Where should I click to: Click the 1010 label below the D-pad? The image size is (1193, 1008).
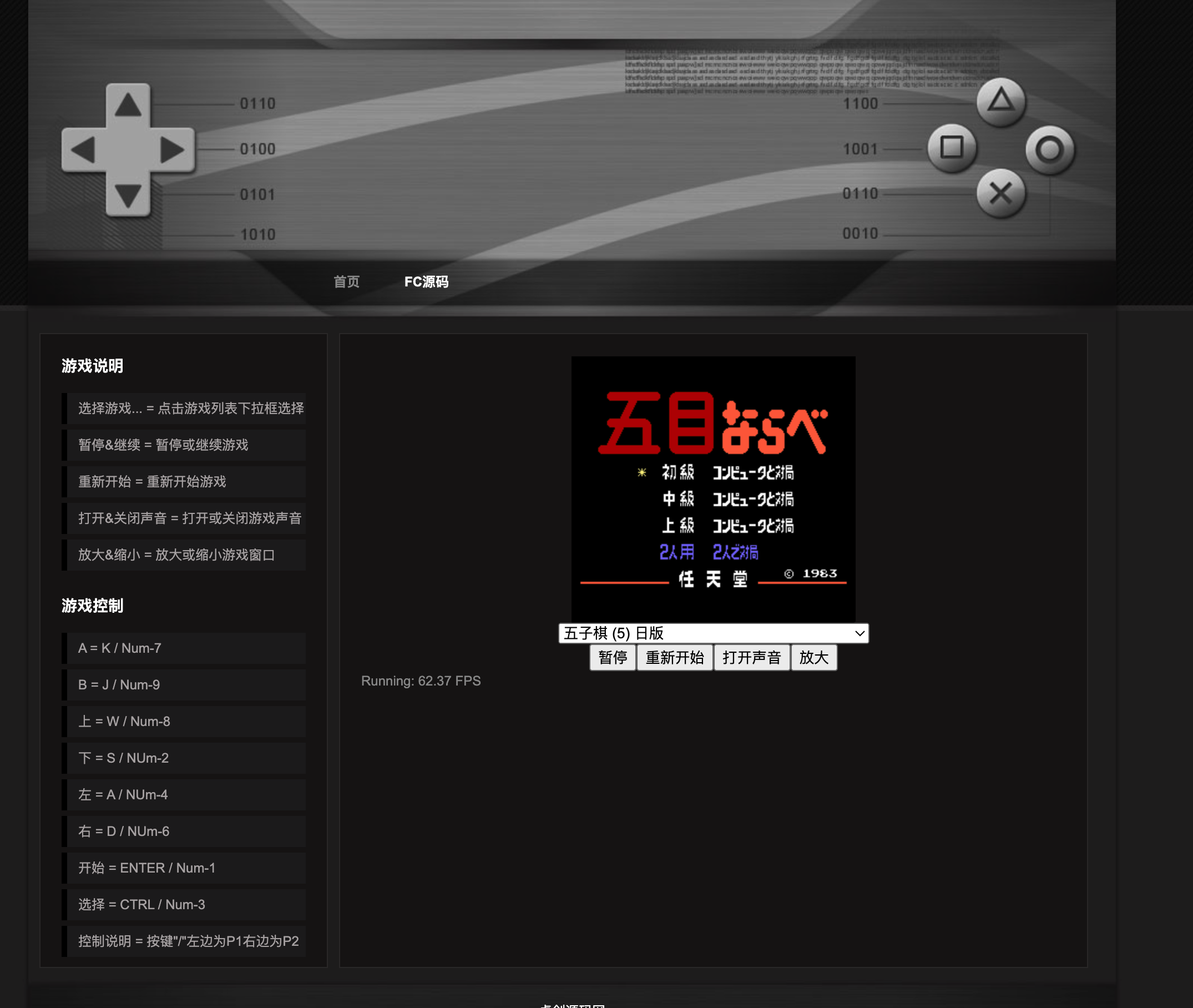tap(257, 235)
